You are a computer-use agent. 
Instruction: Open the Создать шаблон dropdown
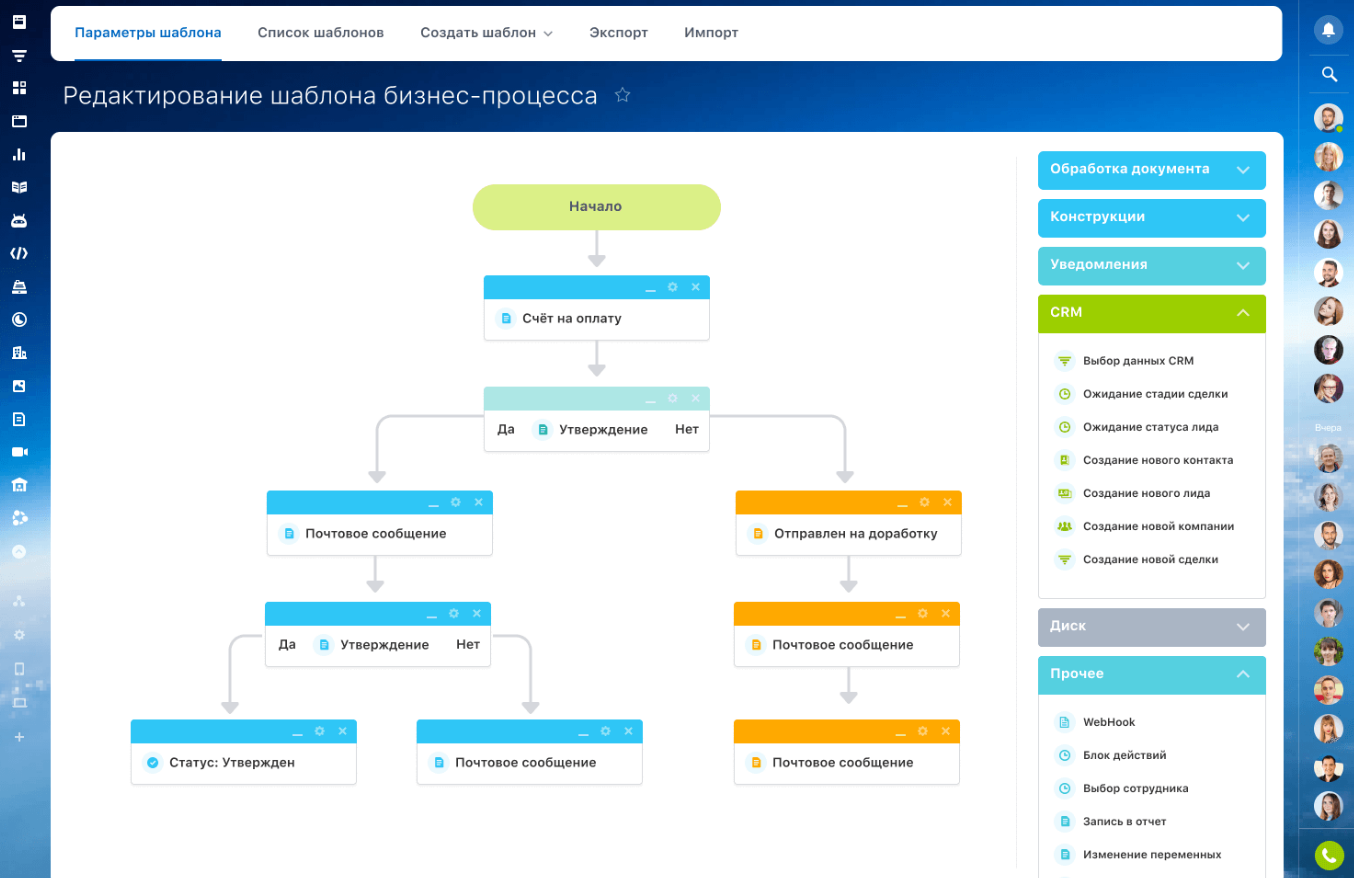[x=486, y=33]
